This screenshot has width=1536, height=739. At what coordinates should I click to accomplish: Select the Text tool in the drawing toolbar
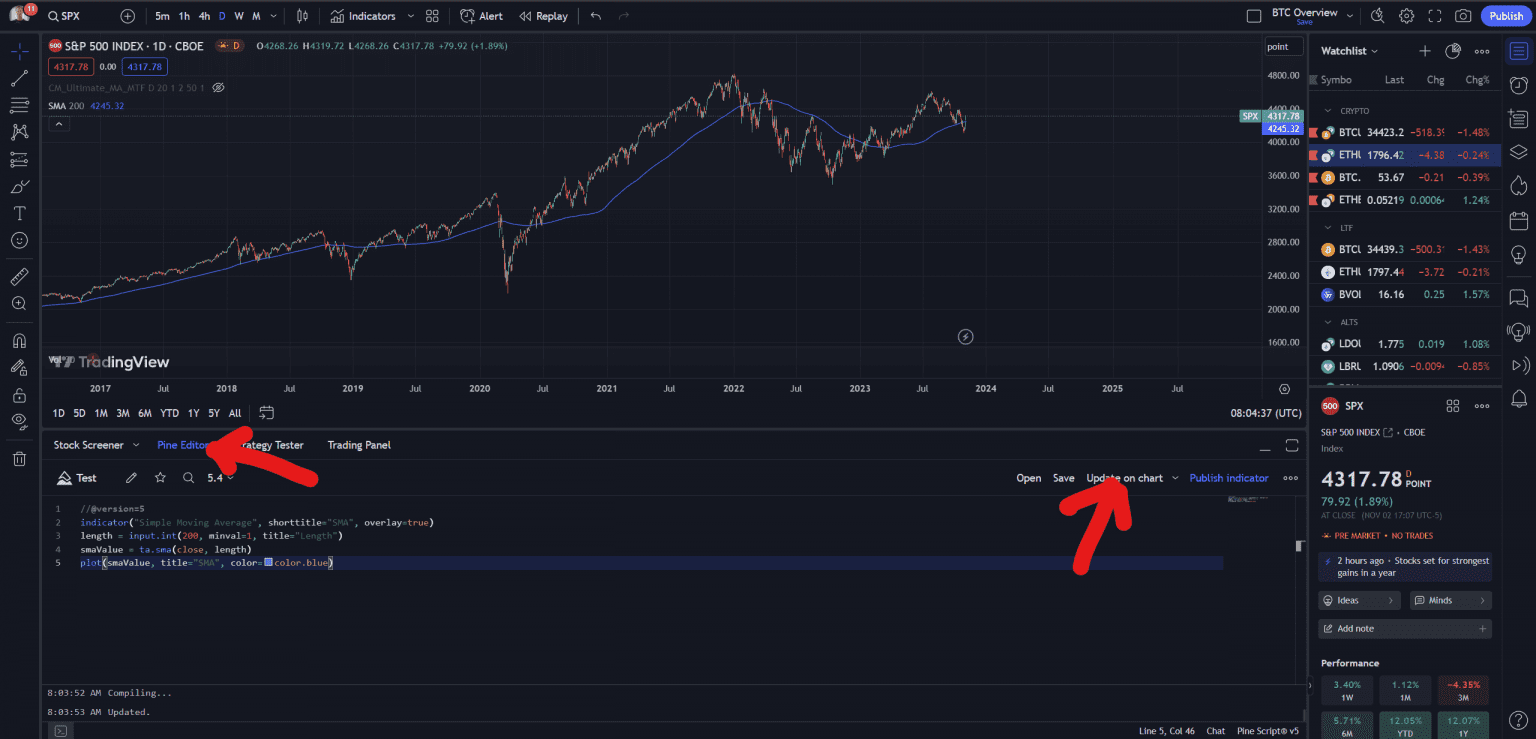click(19, 212)
